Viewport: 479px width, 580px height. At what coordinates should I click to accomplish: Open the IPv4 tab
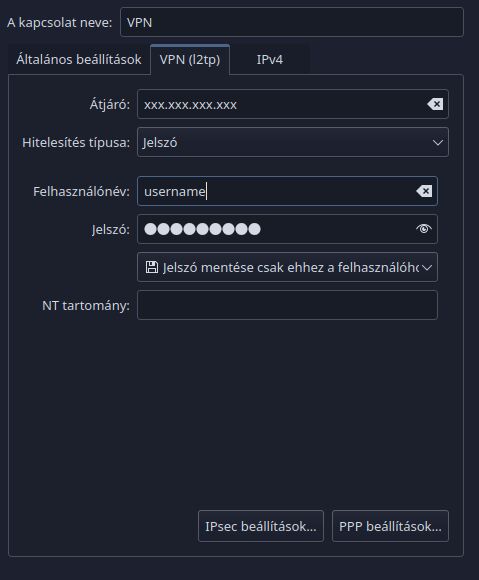pos(270,60)
